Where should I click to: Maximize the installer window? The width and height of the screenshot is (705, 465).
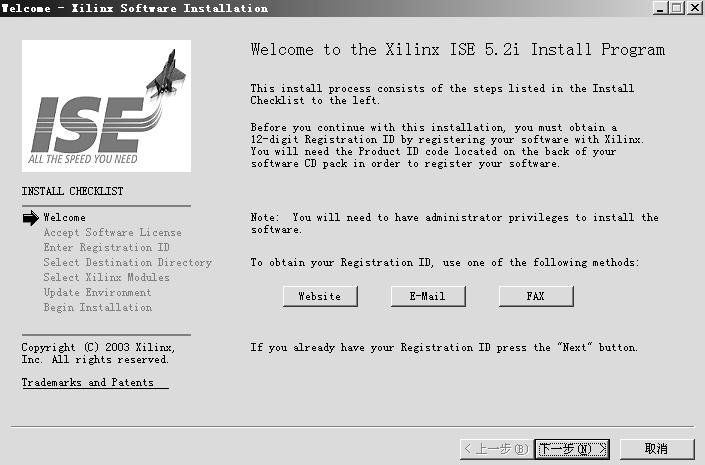pyautogui.click(x=677, y=8)
